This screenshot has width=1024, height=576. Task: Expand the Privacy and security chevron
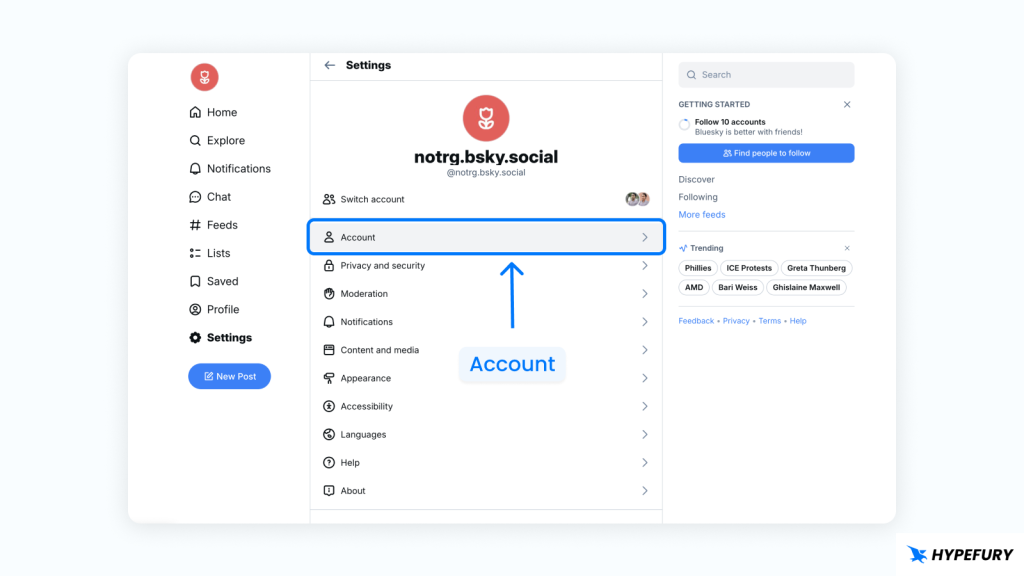(x=645, y=266)
